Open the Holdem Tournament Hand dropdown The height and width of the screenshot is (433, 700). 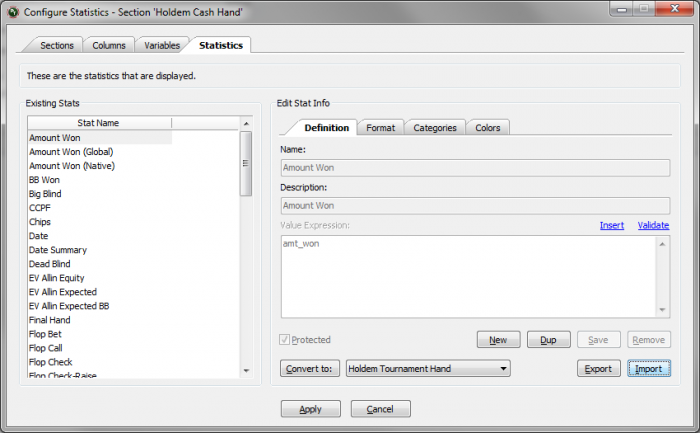[428, 369]
